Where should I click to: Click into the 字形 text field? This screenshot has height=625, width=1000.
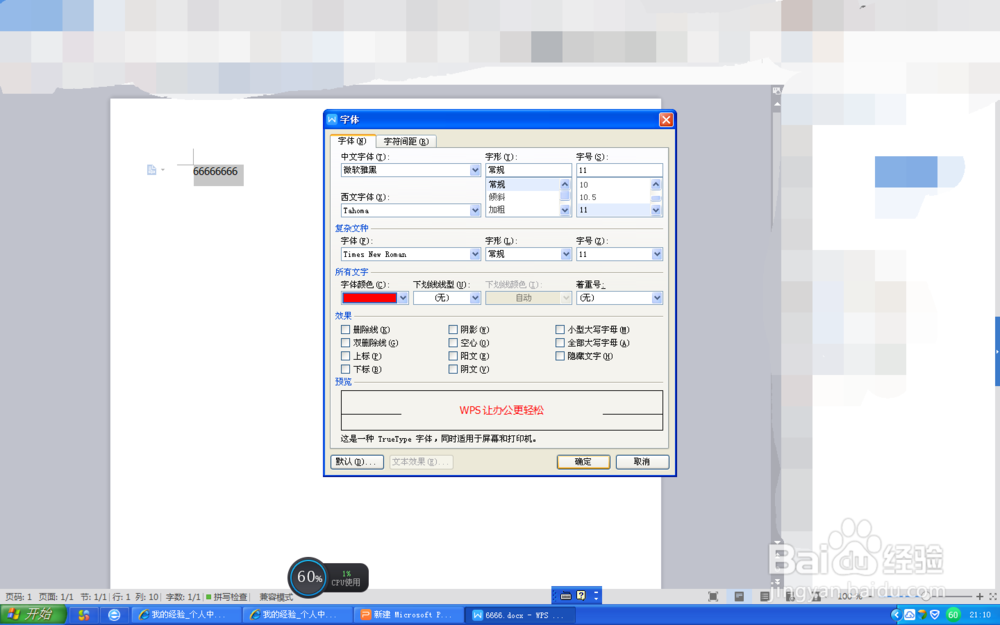click(528, 170)
